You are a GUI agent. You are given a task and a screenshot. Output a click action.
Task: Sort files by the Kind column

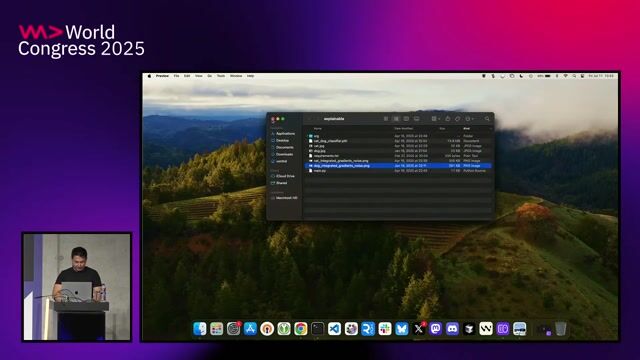pos(467,129)
